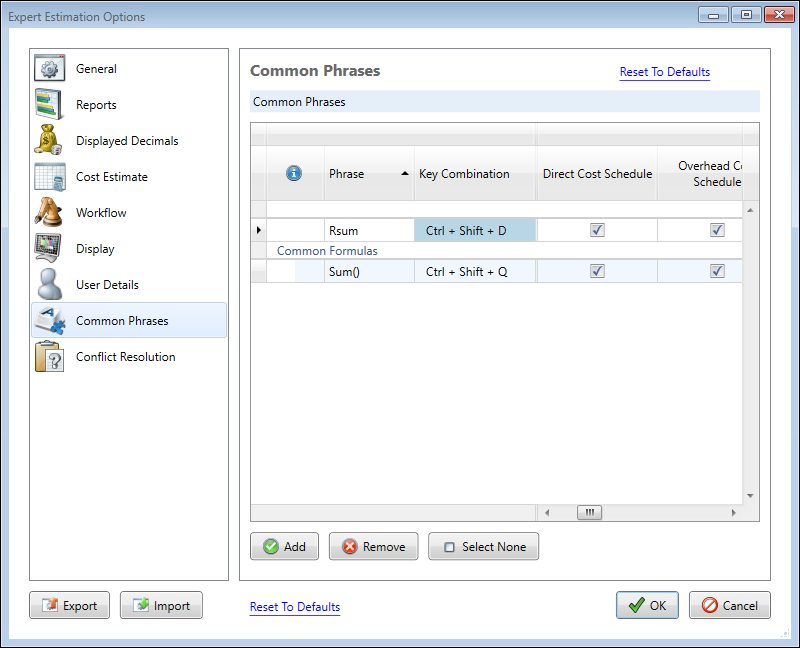
Task: Click the General gear icon
Action: click(50, 69)
